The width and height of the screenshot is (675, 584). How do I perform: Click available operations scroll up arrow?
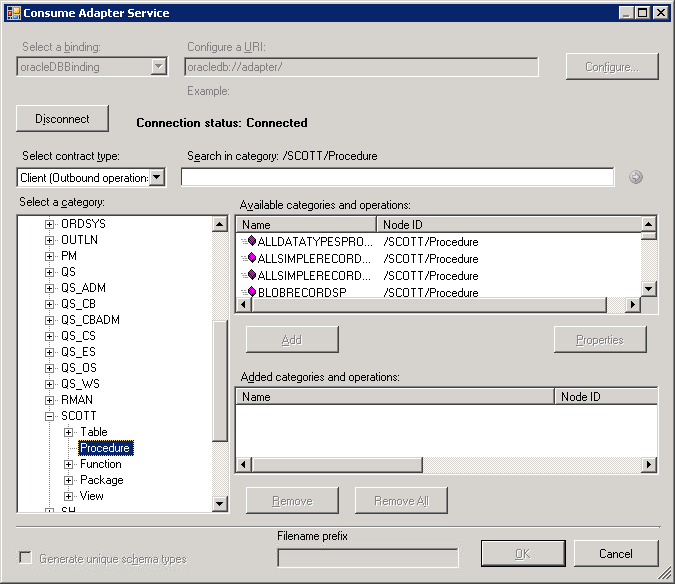[648, 224]
